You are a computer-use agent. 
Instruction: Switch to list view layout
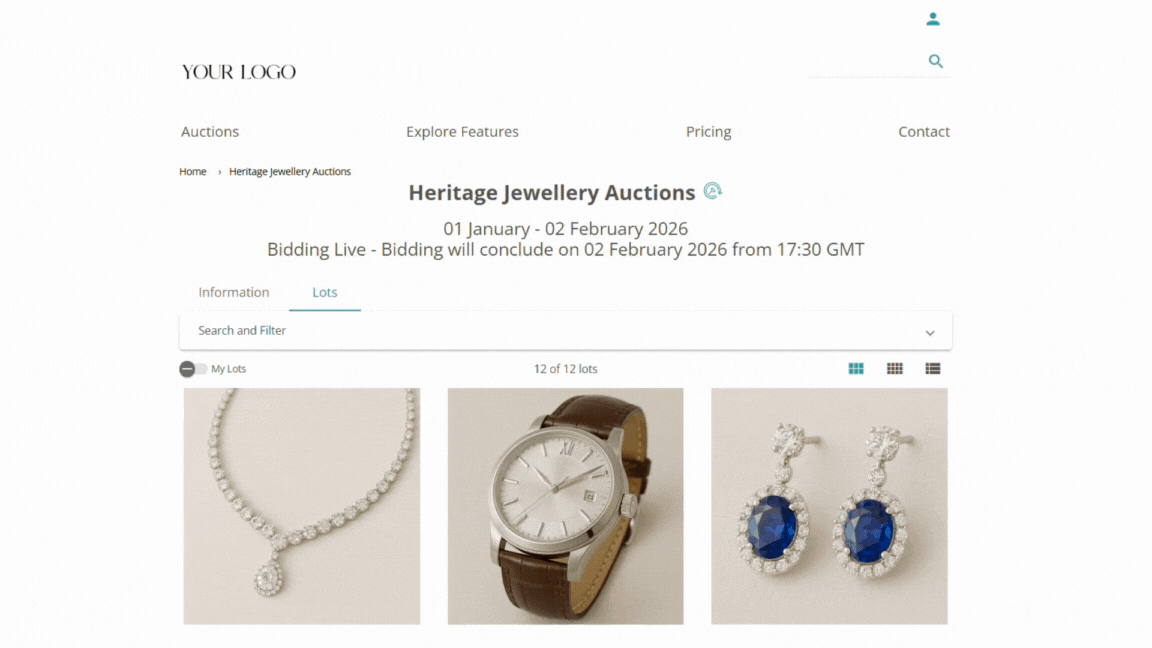click(933, 369)
